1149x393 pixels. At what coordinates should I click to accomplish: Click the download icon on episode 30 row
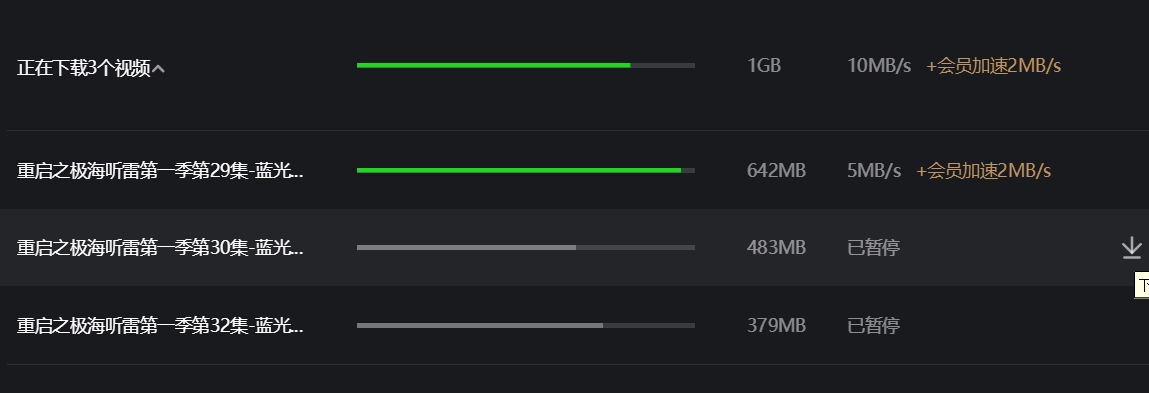1131,248
